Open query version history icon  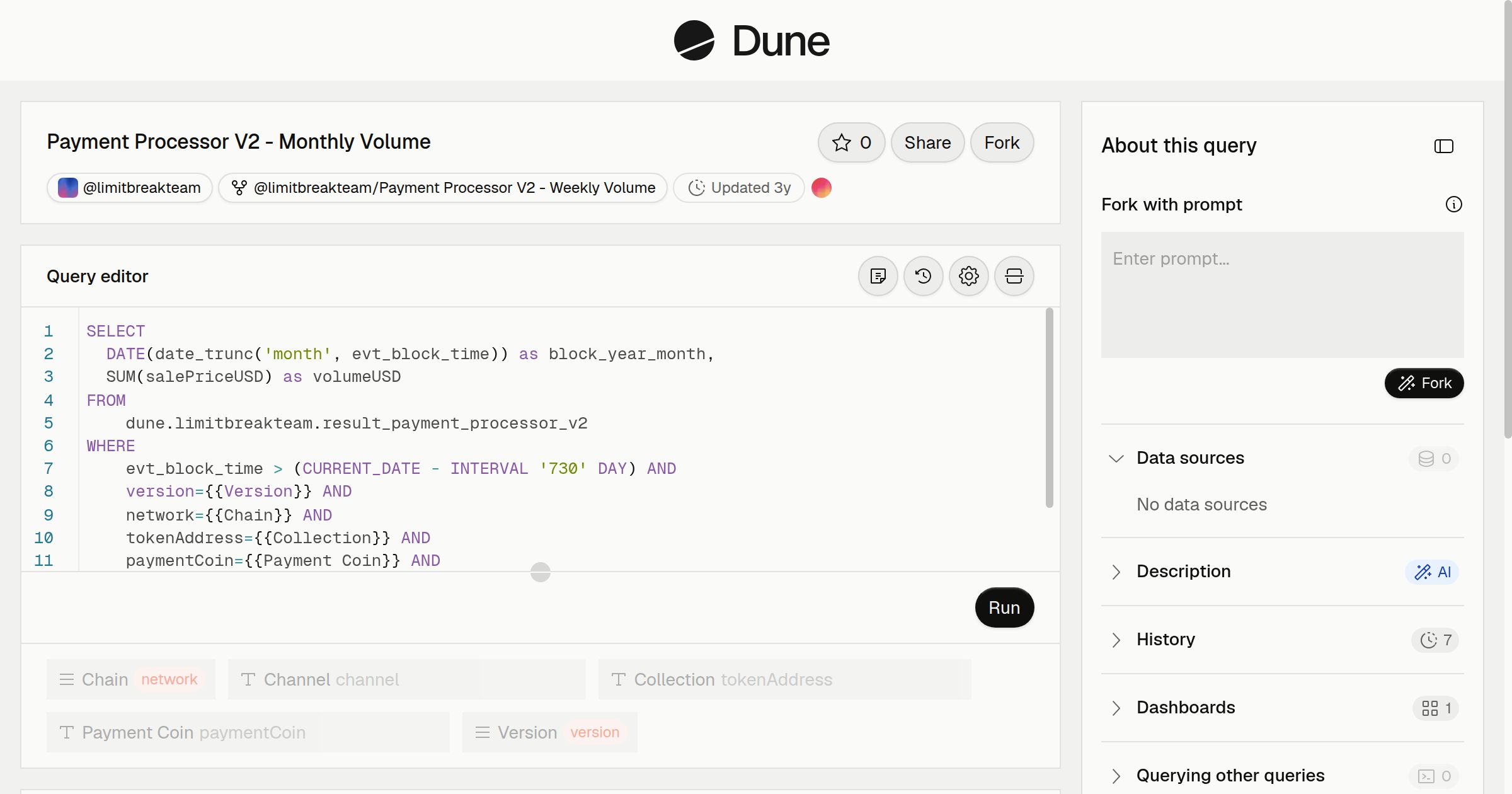[x=923, y=276]
